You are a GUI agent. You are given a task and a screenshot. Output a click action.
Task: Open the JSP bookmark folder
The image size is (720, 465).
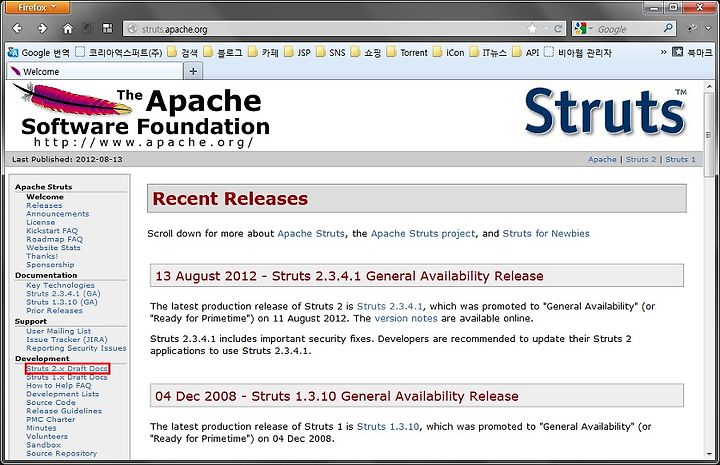point(297,52)
